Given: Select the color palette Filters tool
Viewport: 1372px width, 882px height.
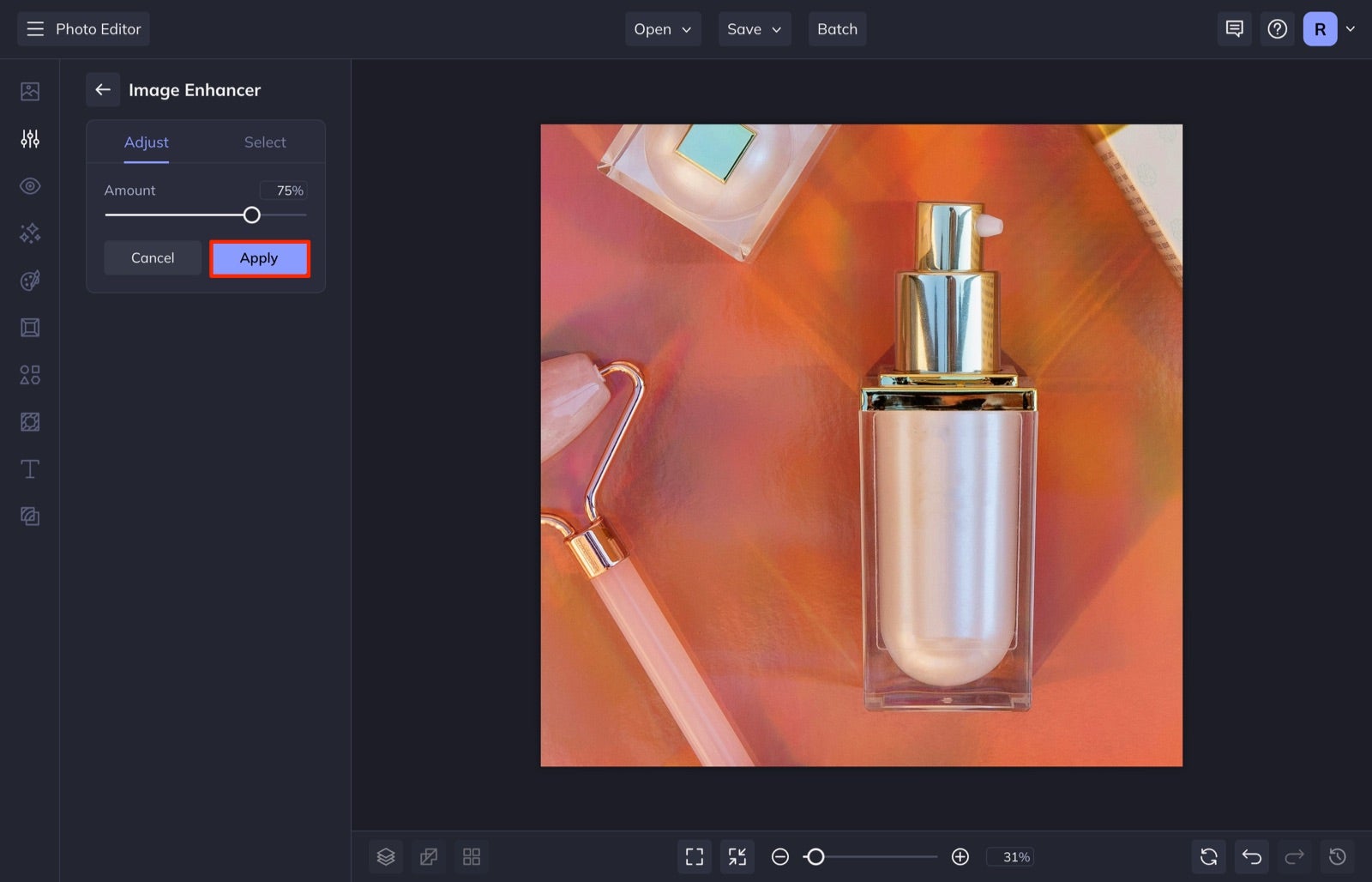Looking at the screenshot, I should tap(30, 280).
